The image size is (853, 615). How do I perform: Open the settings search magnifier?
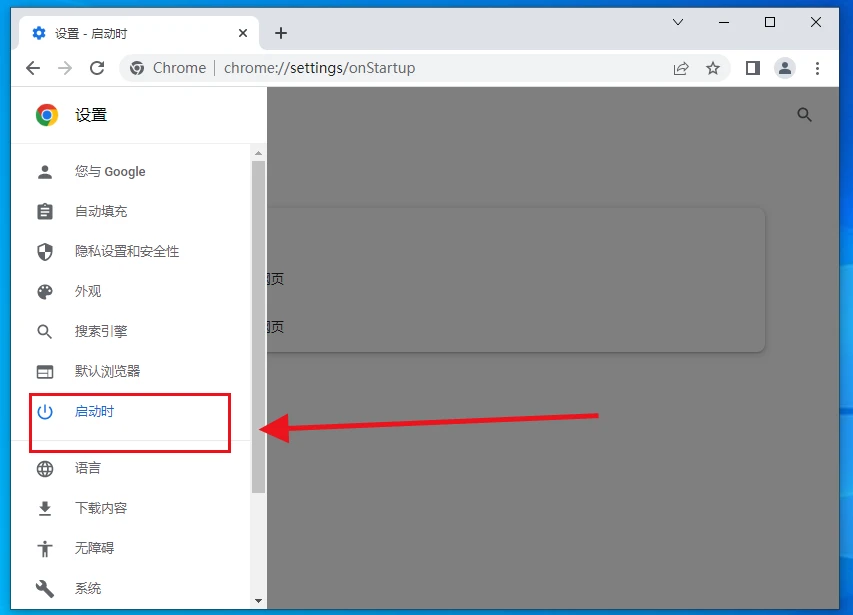[804, 114]
